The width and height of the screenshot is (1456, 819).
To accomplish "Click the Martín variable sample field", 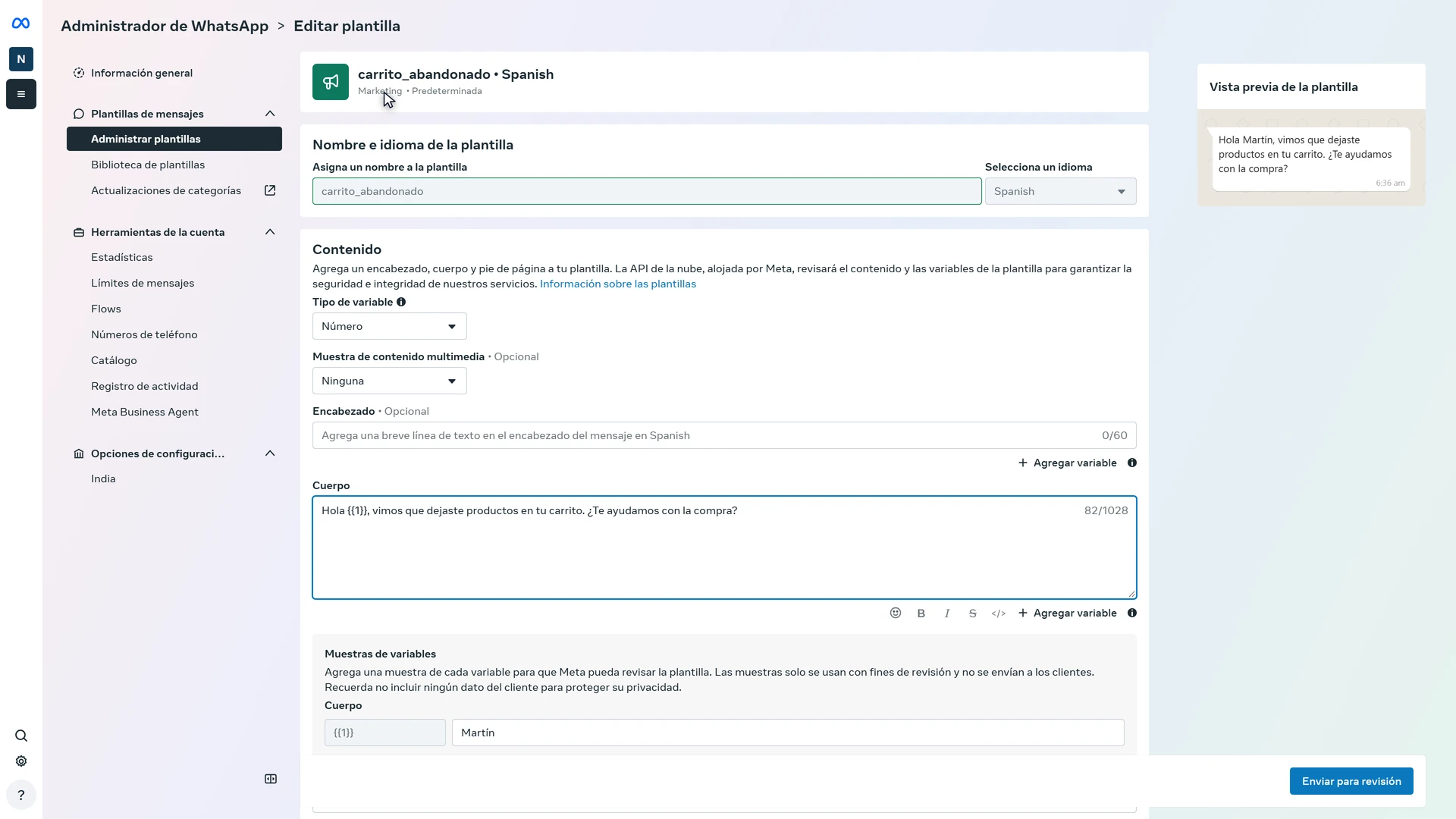I will [x=788, y=733].
